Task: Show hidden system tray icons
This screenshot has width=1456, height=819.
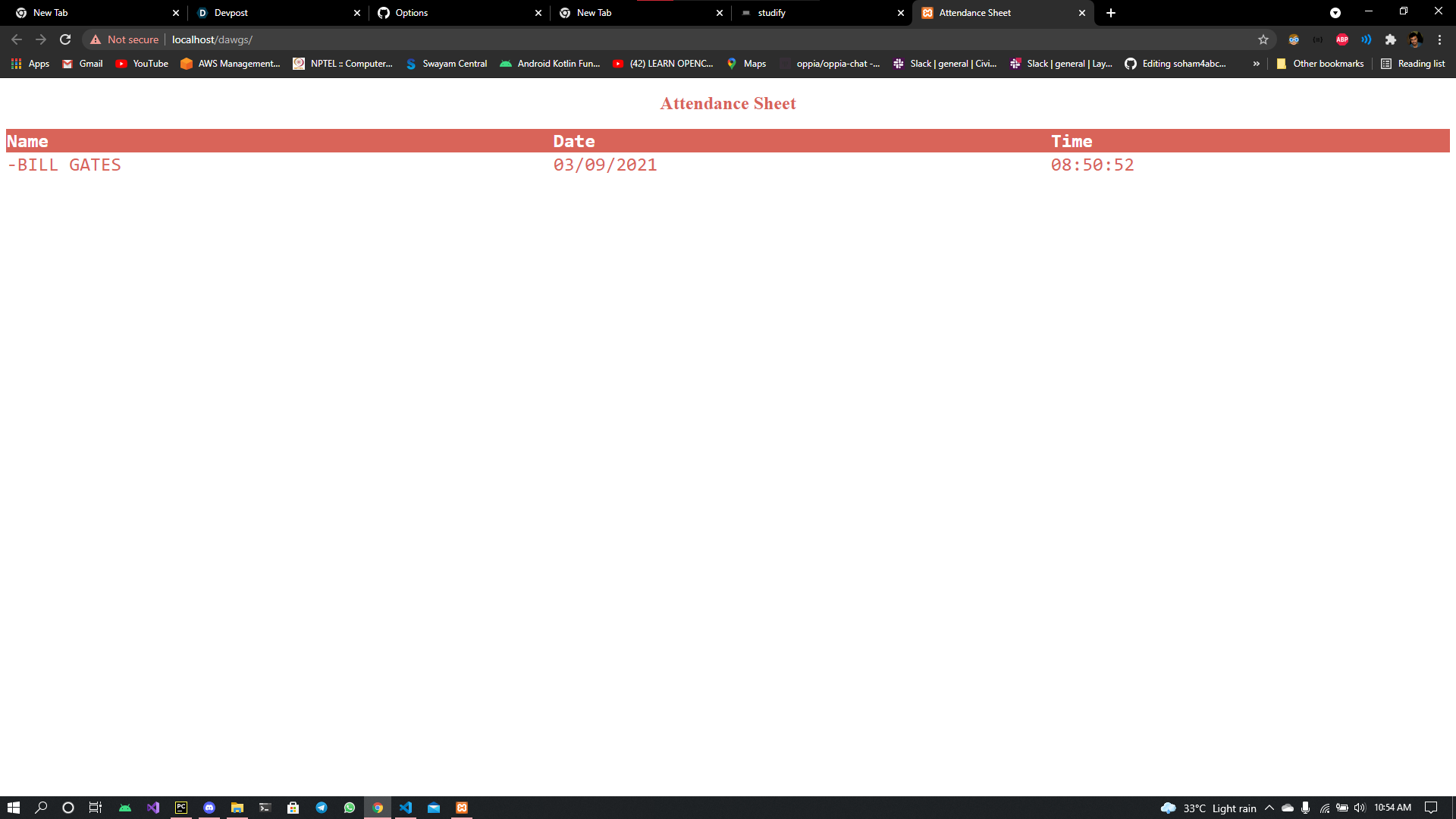Action: [x=1269, y=808]
